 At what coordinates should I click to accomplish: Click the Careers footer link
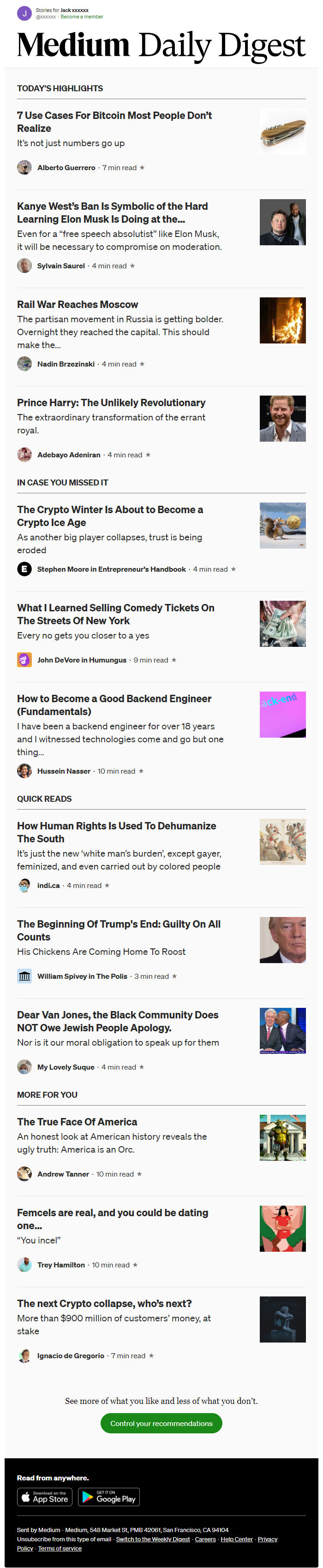(x=205, y=1539)
